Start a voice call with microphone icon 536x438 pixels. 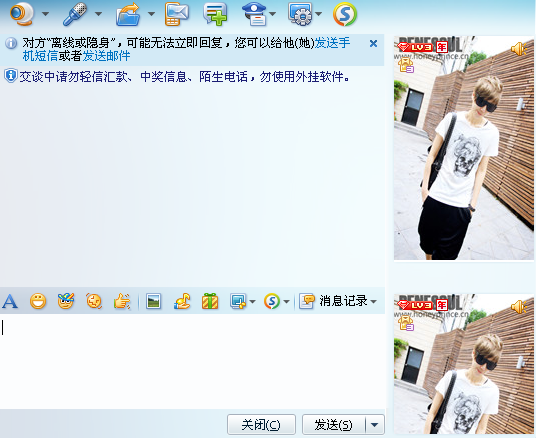75,14
